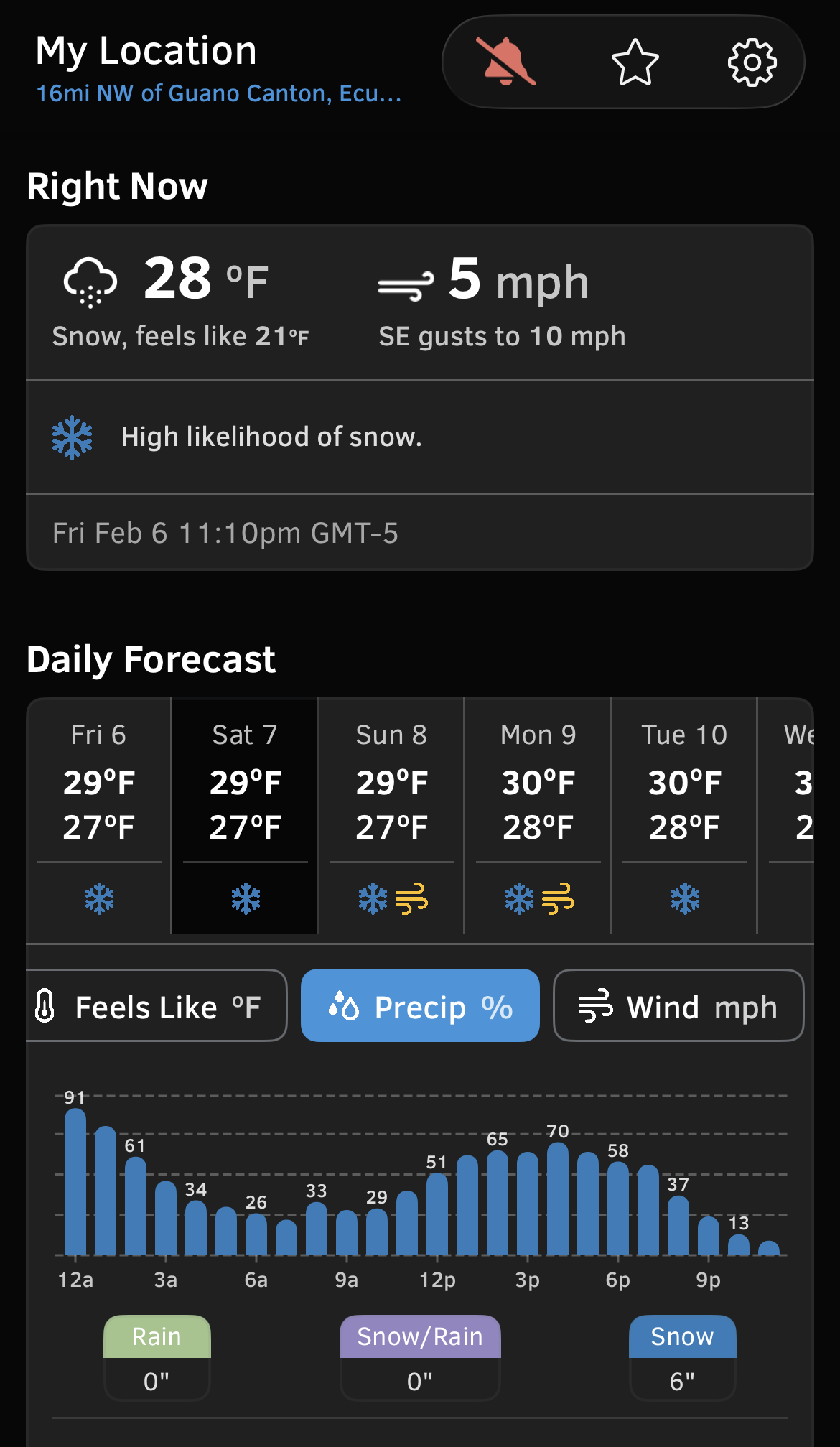Open the location link 16mi NW of Guano Canton
This screenshot has width=840, height=1447.
219,93
